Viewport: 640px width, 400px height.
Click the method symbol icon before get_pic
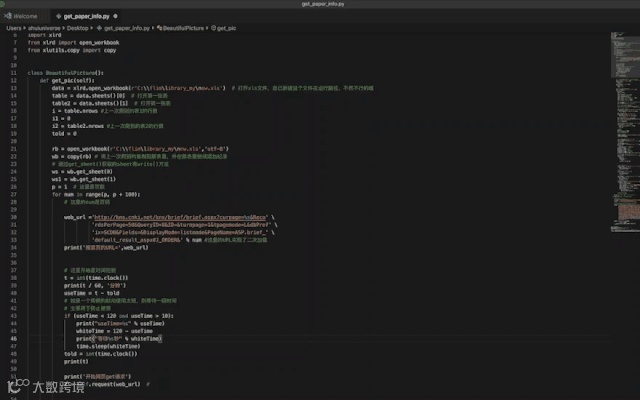213,28
